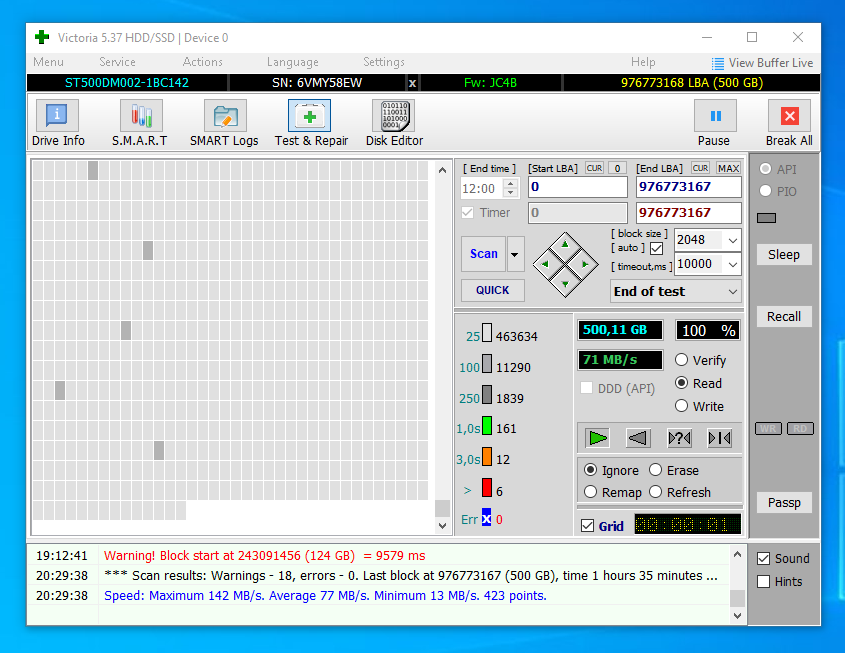Choose the Refresh action option
Viewport: 845px width, 653px height.
[655, 492]
